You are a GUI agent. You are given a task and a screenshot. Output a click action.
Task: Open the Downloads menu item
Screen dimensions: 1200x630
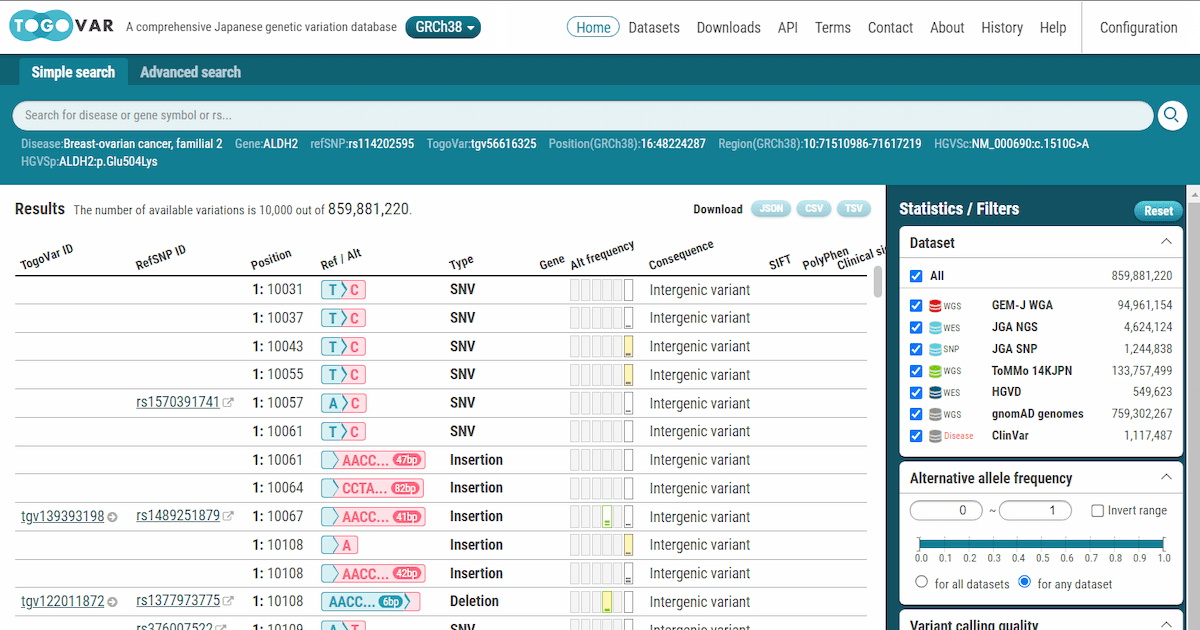[x=728, y=28]
